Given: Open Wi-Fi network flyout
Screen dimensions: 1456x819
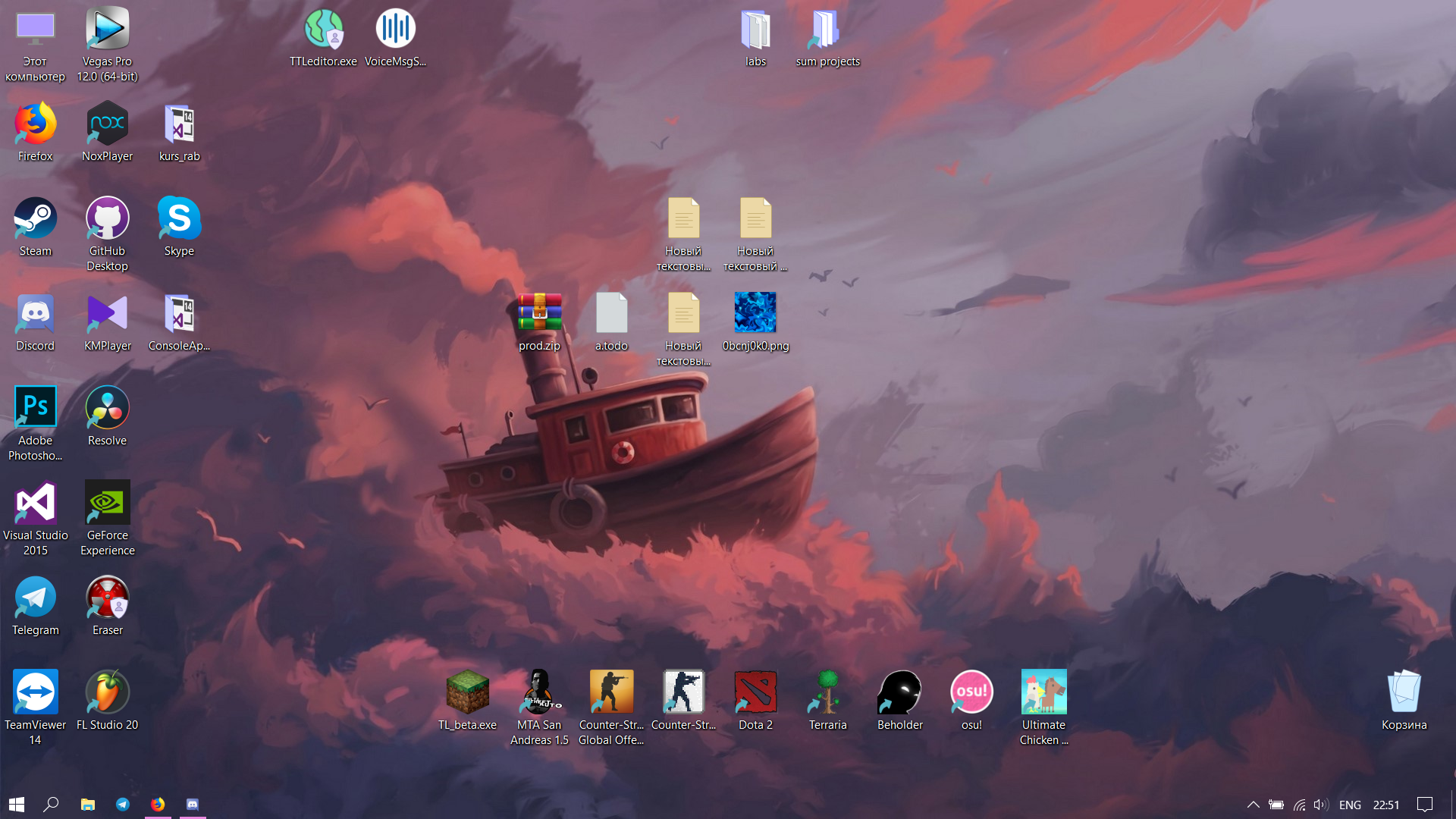Looking at the screenshot, I should click(1300, 805).
